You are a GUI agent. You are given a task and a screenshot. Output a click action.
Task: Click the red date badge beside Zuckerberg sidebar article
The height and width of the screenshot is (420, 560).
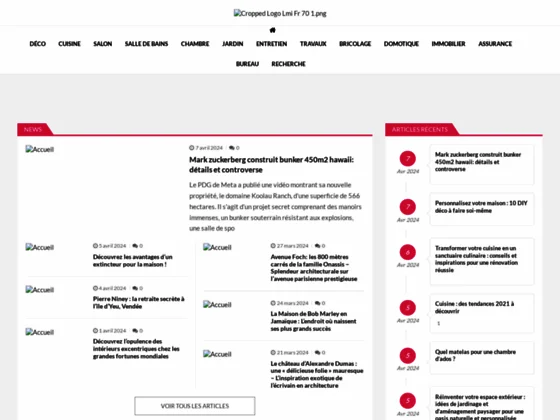pos(408,159)
